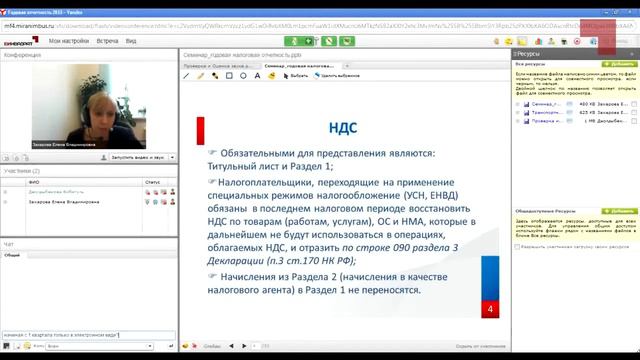640x360 pixels.
Task: Click the red circular record icon
Action: 577,41
